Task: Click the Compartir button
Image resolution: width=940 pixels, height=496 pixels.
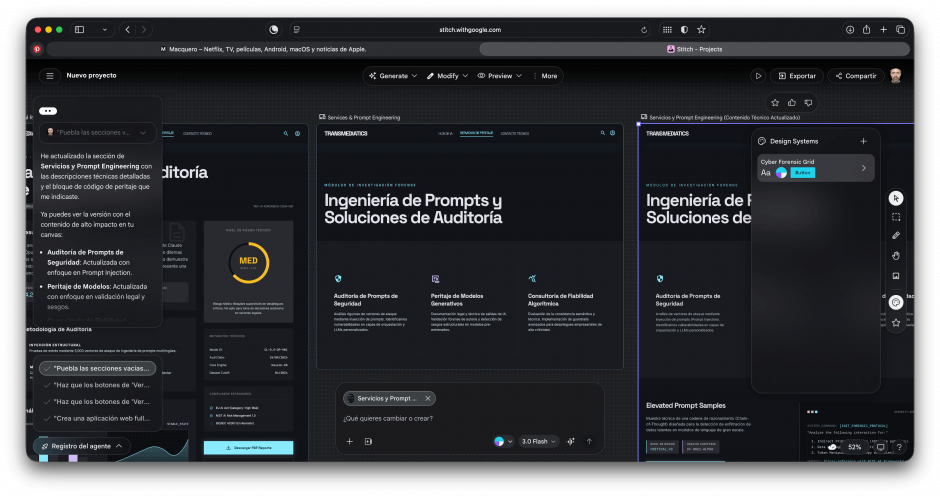Action: coord(854,76)
